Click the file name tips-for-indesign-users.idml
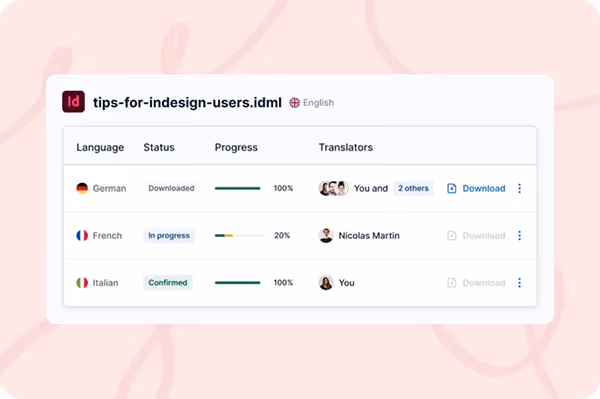600x399 pixels. pos(187,103)
